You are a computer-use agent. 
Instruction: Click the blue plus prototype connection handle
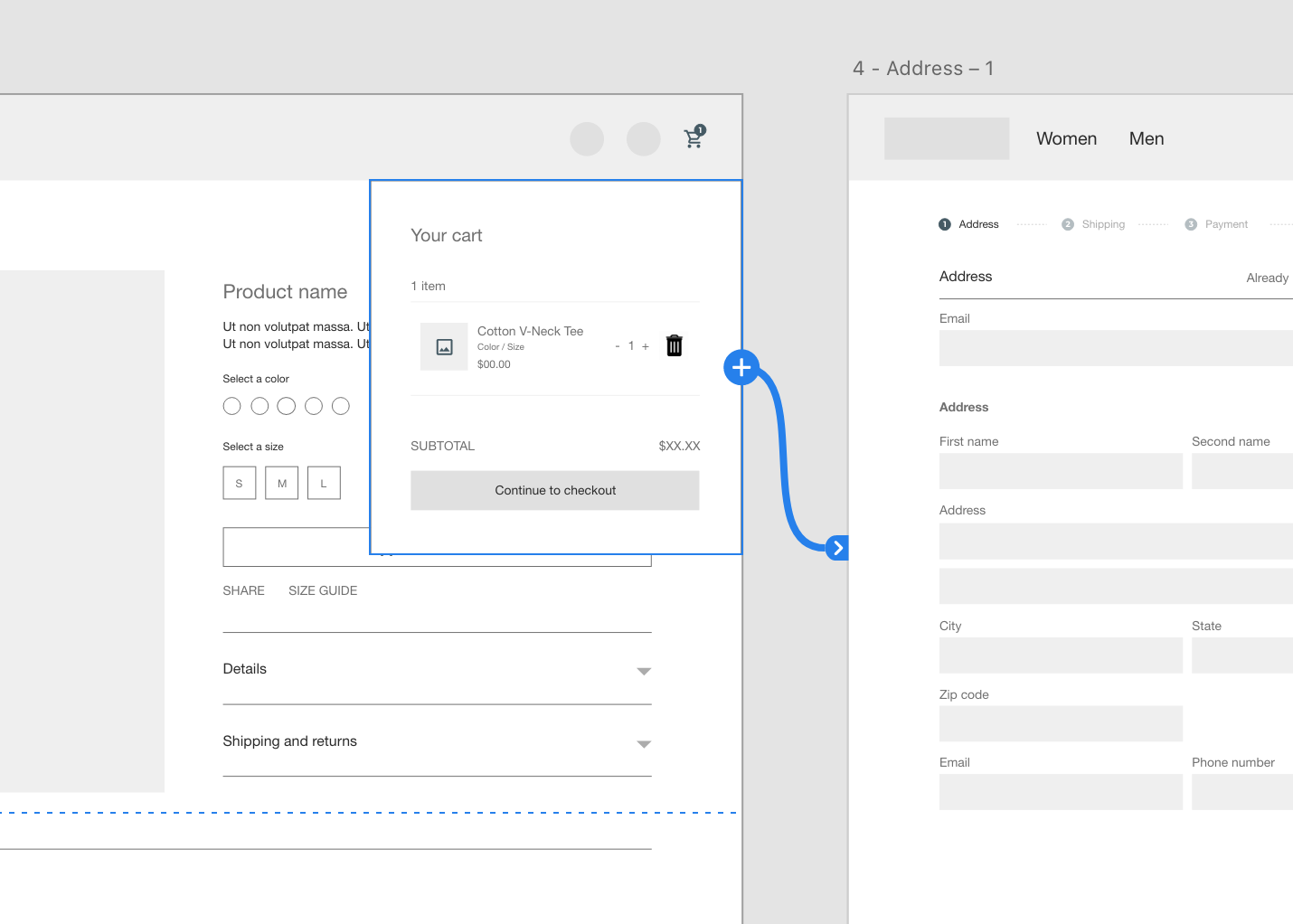point(741,367)
